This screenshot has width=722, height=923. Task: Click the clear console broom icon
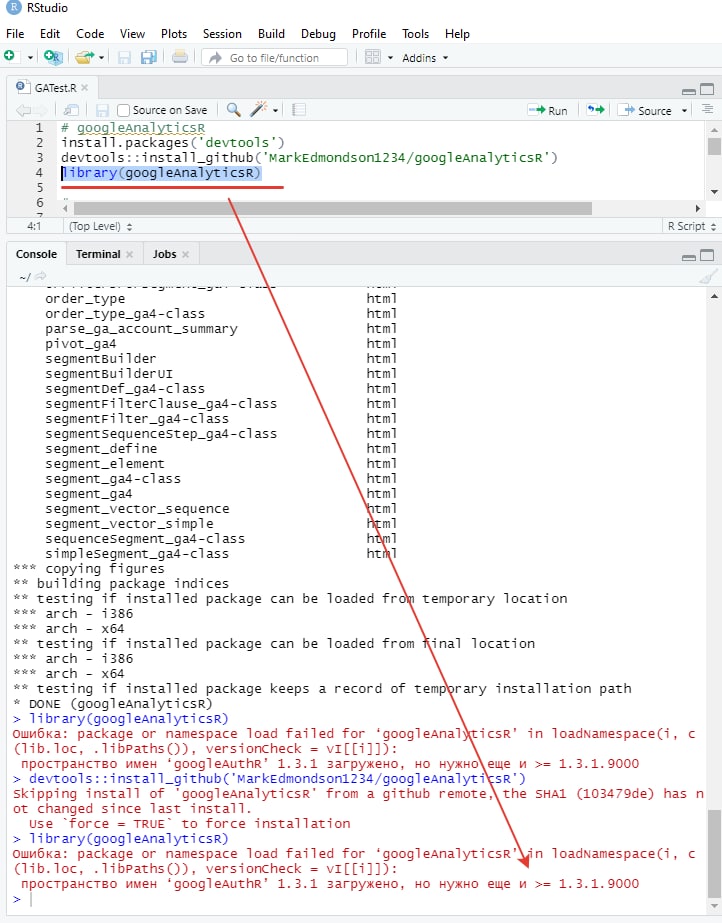[x=708, y=277]
